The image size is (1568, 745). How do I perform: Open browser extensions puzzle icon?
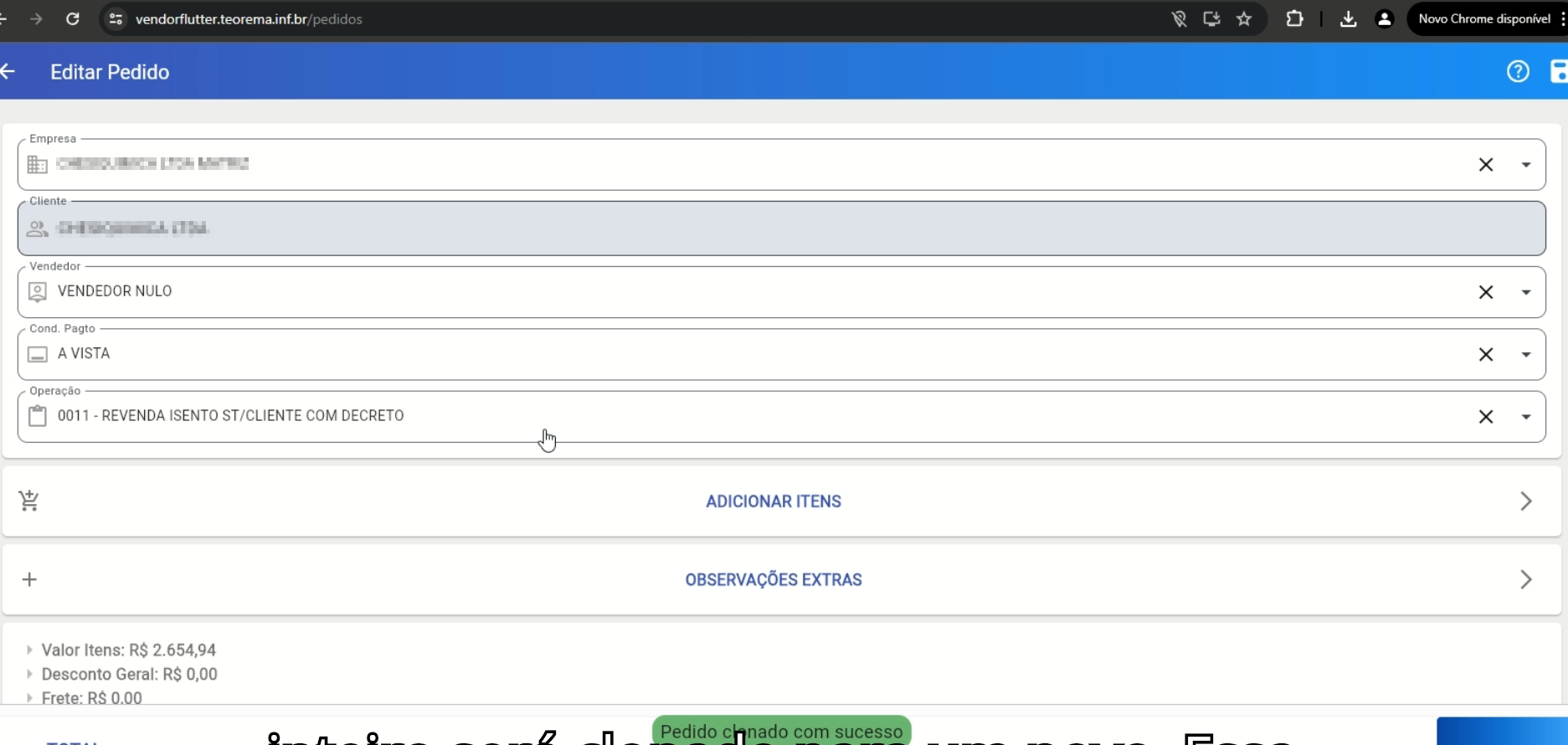(x=1294, y=18)
